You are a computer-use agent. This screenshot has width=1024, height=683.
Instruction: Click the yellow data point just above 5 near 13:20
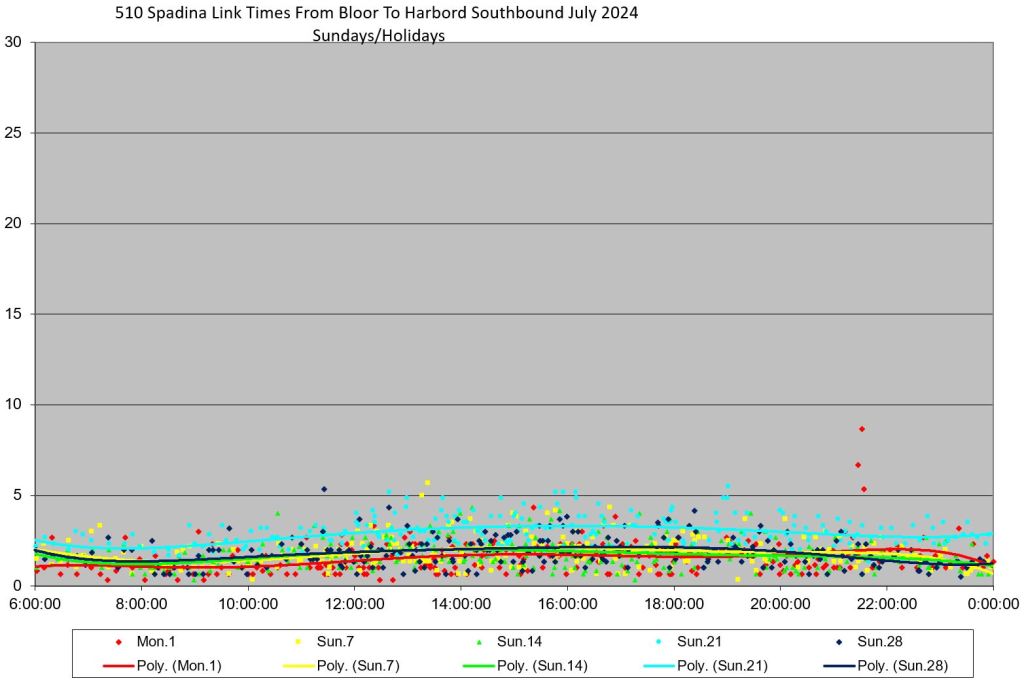pyautogui.click(x=428, y=482)
